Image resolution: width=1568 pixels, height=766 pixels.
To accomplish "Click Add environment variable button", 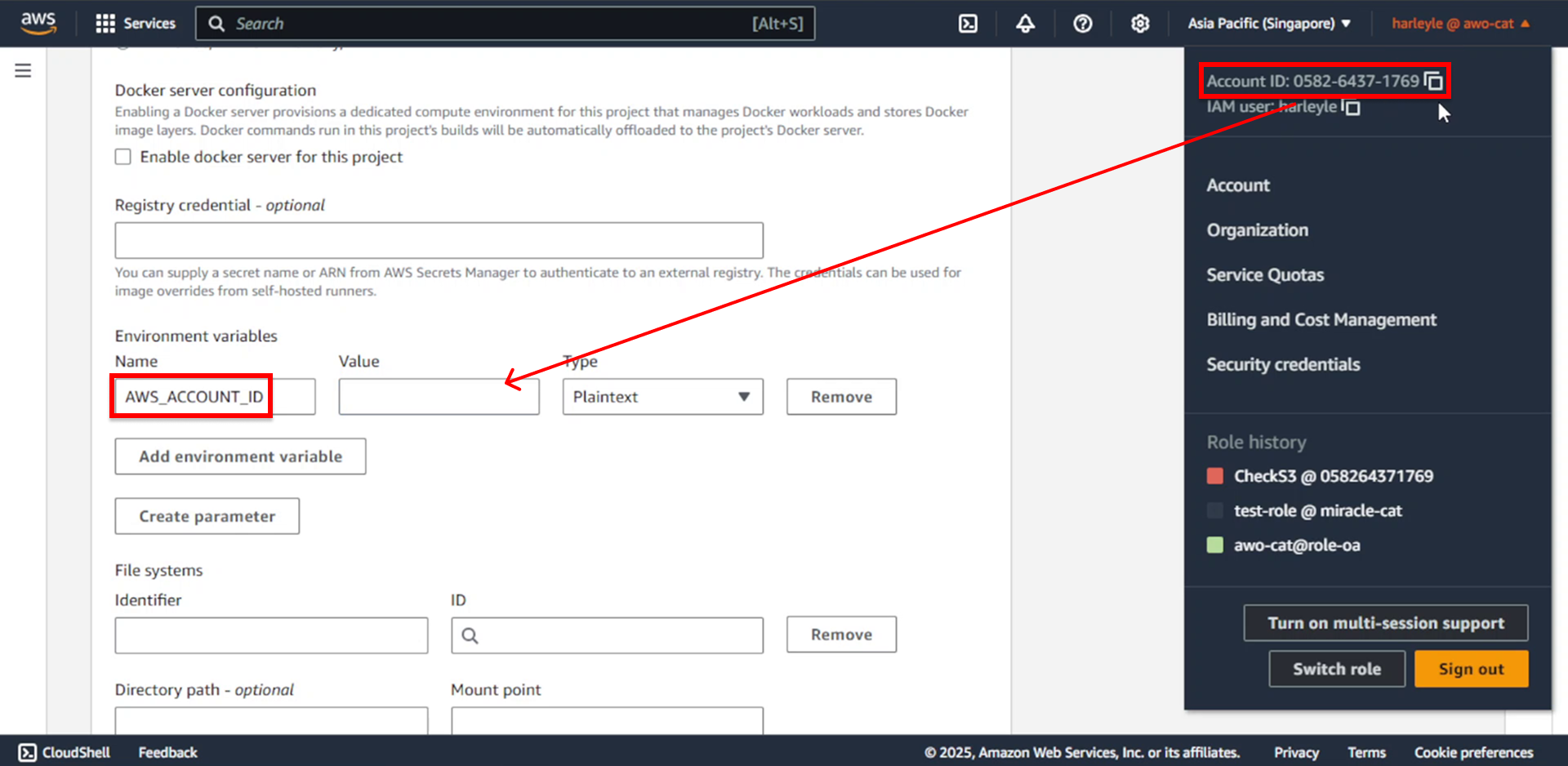I will (x=240, y=456).
